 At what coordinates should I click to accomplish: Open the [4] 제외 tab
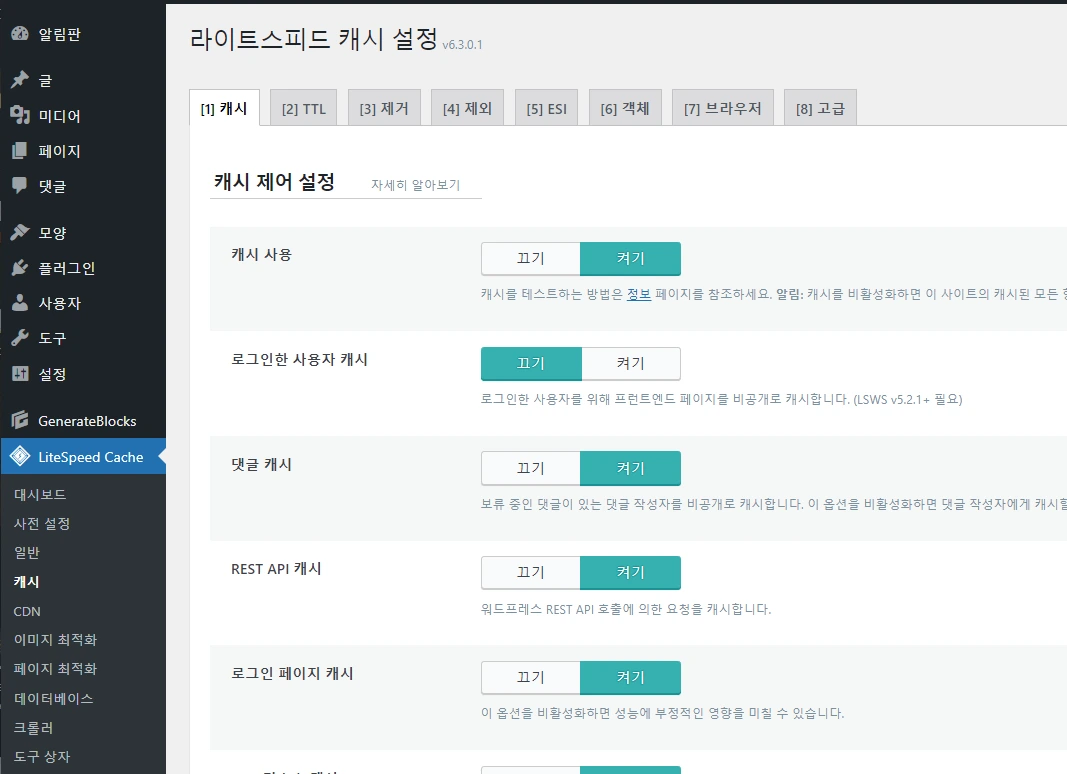coord(467,108)
